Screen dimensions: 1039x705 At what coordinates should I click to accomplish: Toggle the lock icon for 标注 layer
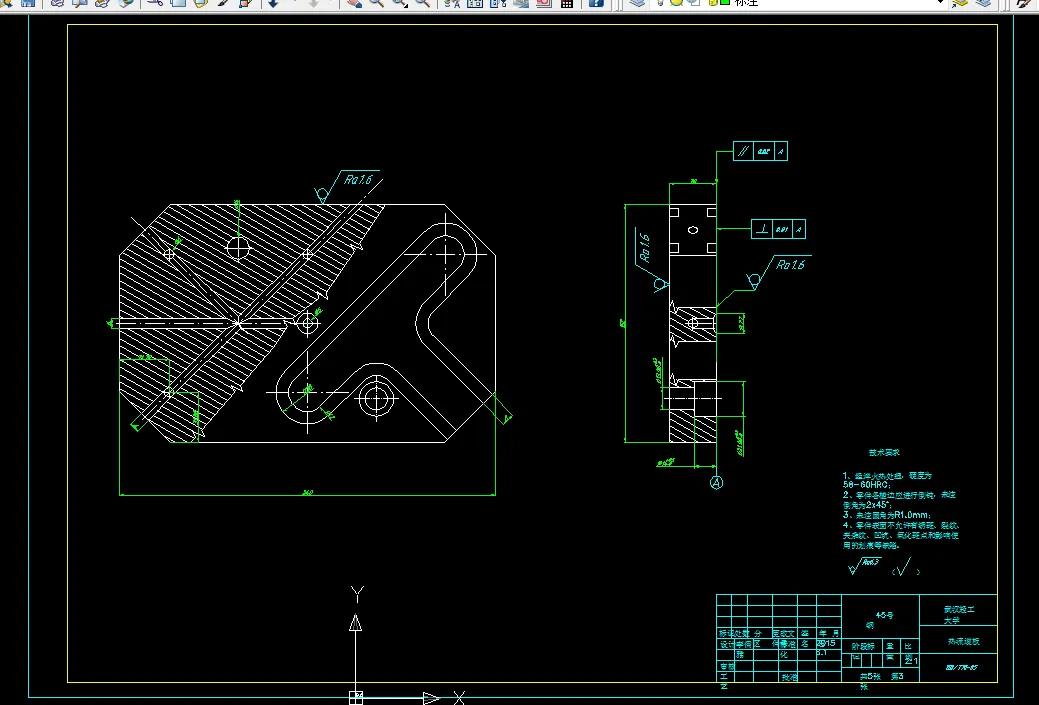(x=713, y=3)
